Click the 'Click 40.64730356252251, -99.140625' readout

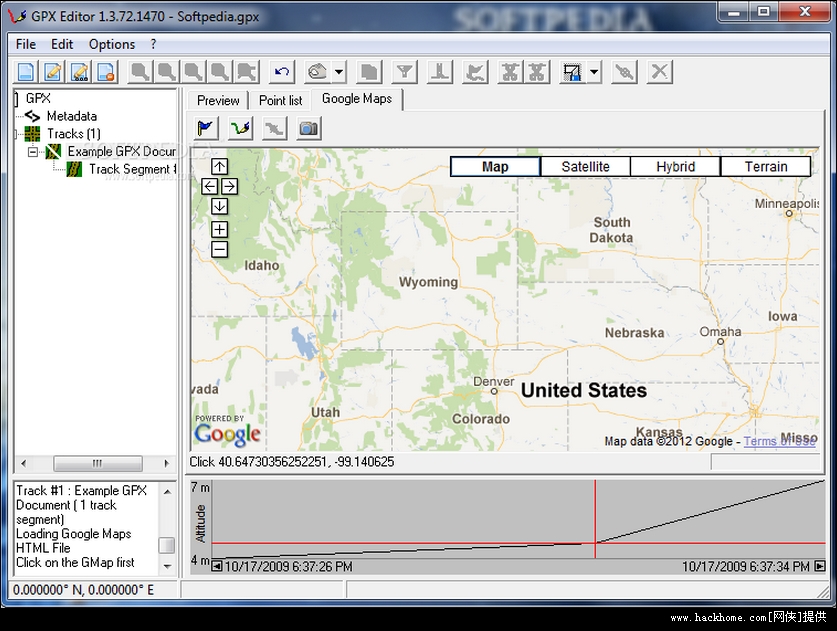point(292,462)
